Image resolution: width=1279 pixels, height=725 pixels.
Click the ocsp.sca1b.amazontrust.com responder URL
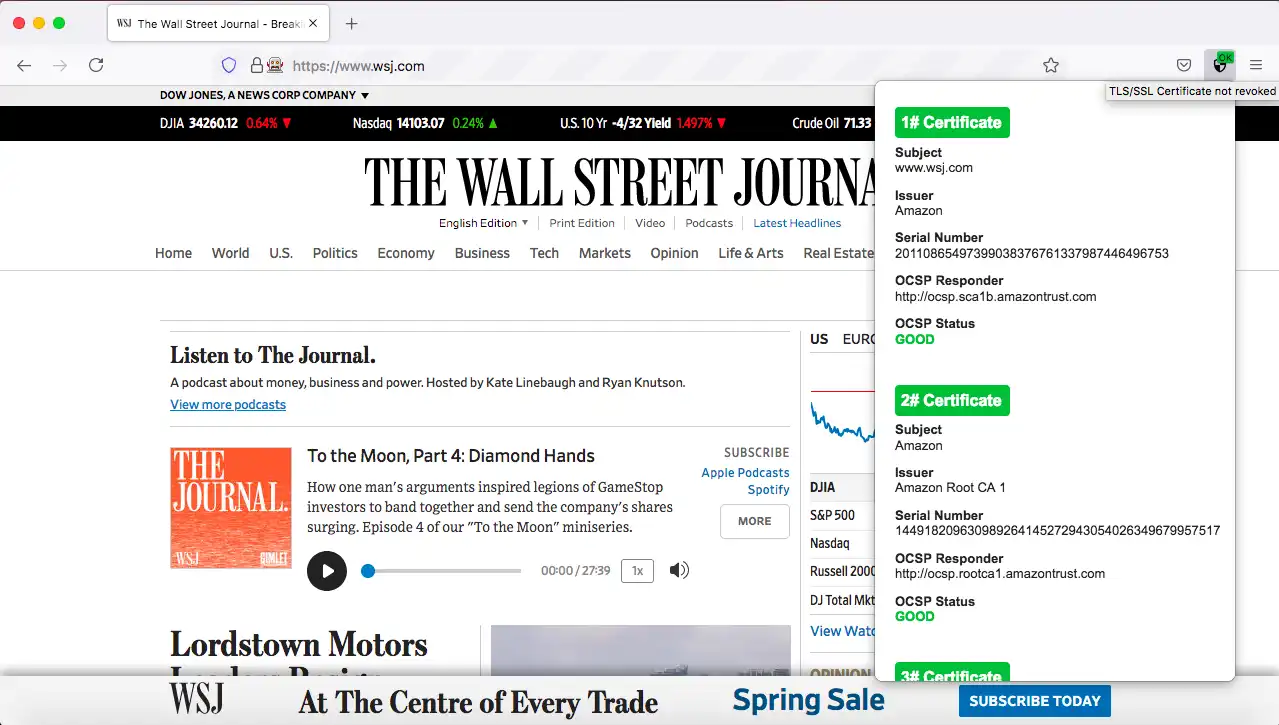click(x=996, y=297)
